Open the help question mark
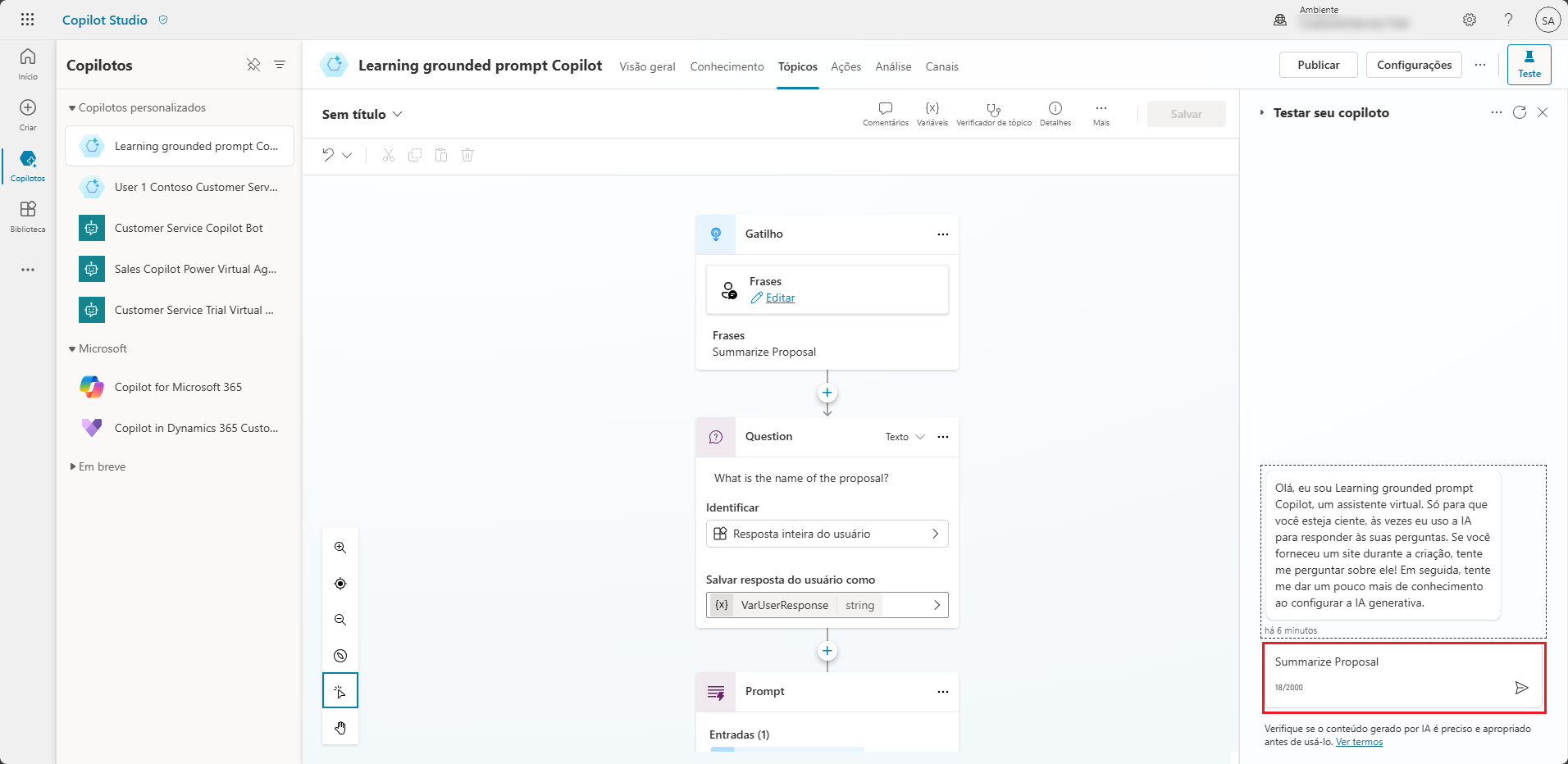 [1508, 20]
